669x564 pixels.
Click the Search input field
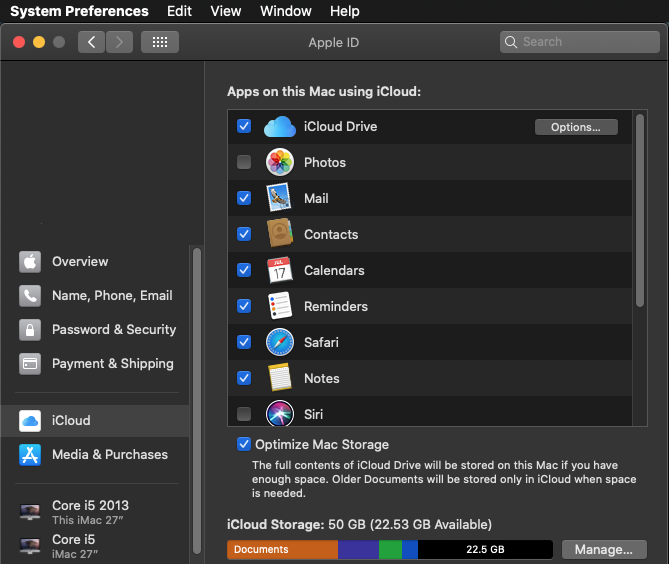tap(580, 42)
